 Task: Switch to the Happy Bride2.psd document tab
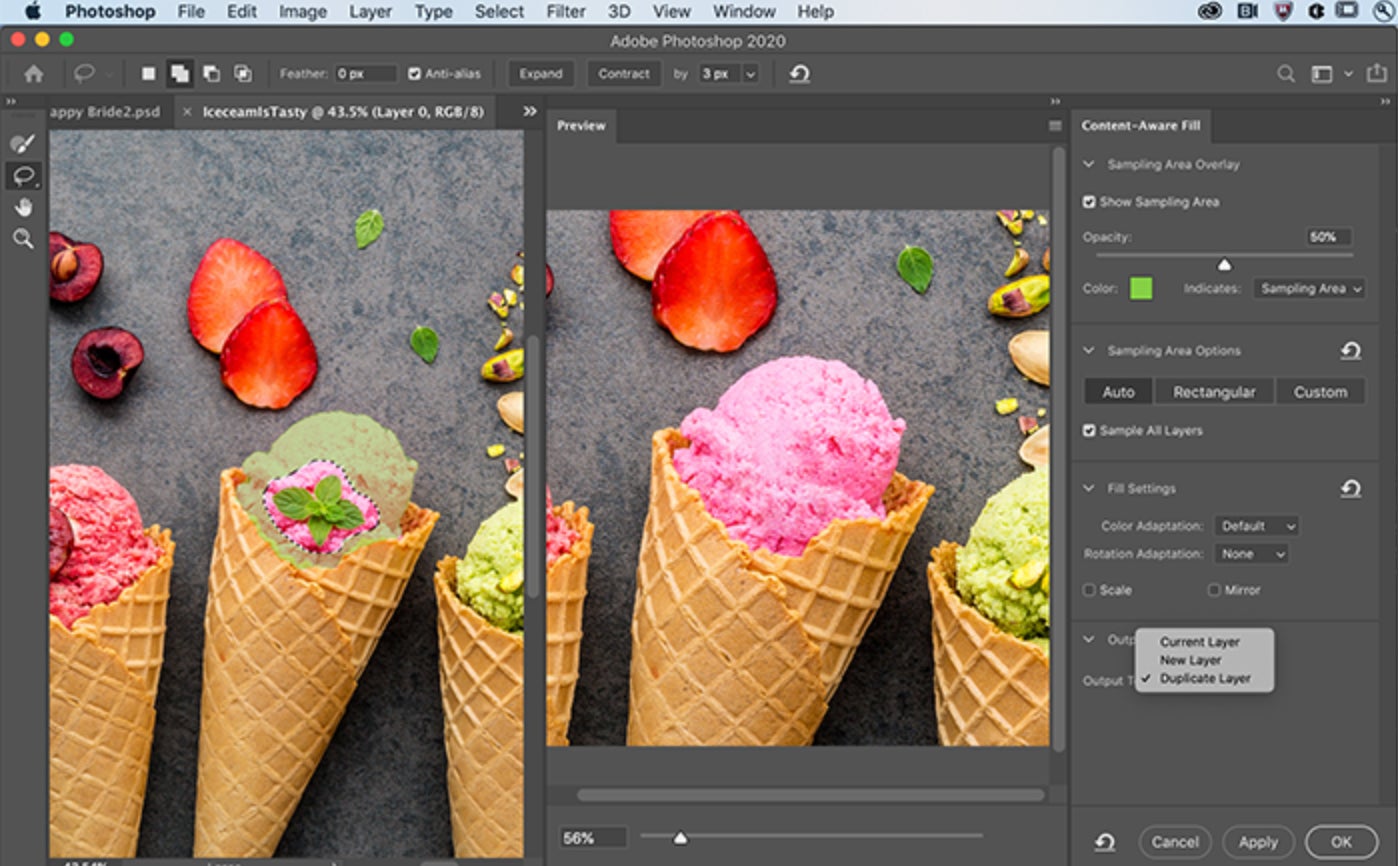coord(104,112)
